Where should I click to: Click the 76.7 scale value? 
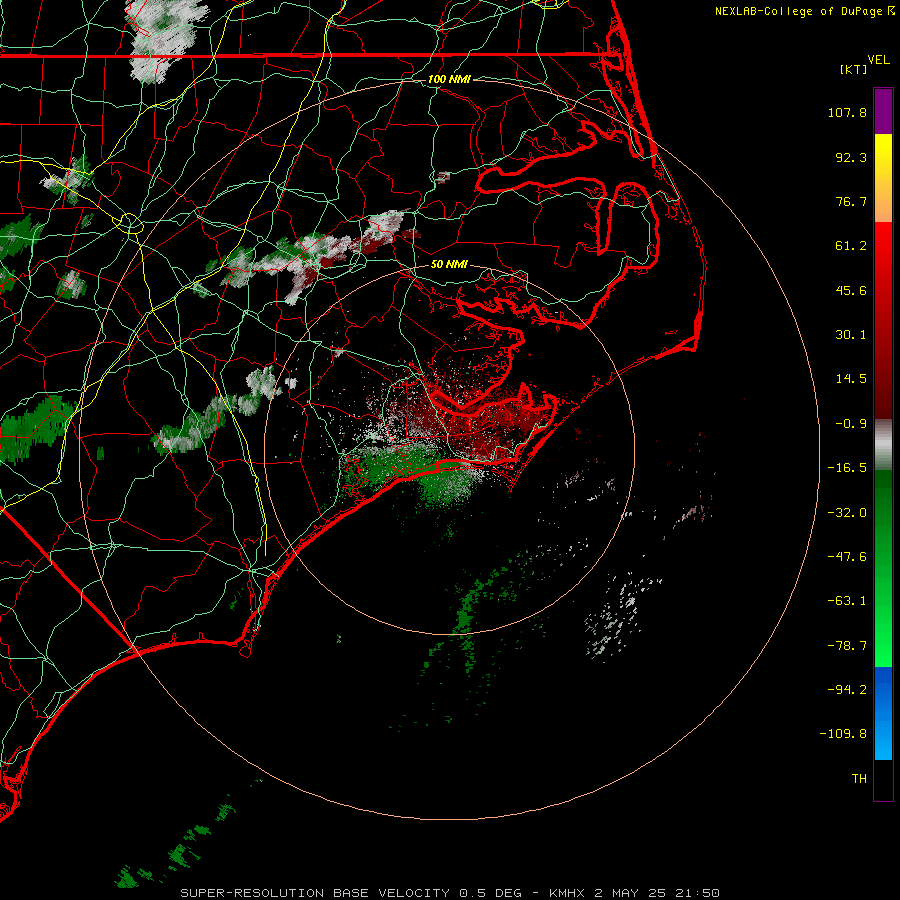point(851,201)
